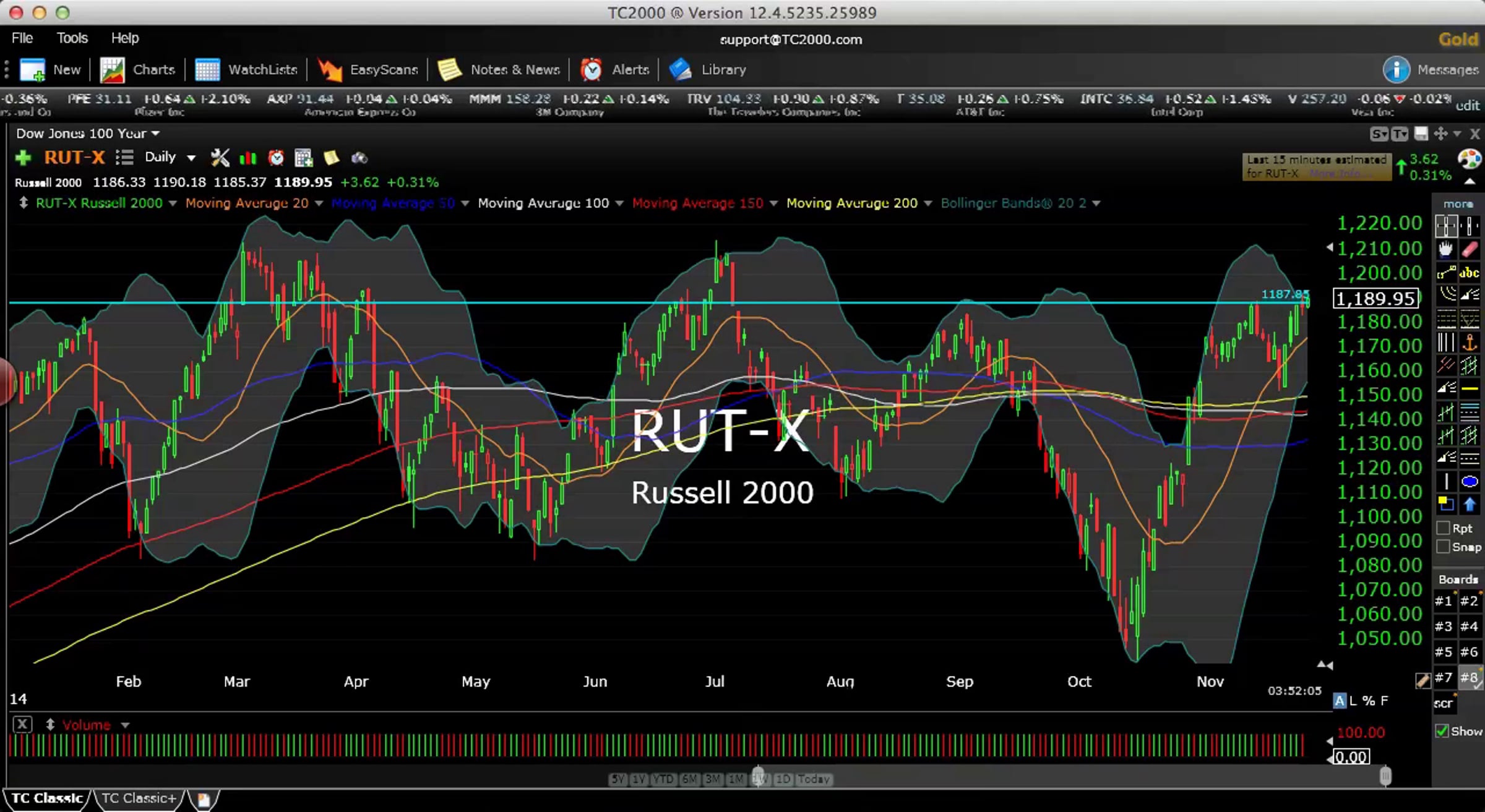
Task: Open the Dow Jones 100 Year dropdown
Action: click(87, 134)
